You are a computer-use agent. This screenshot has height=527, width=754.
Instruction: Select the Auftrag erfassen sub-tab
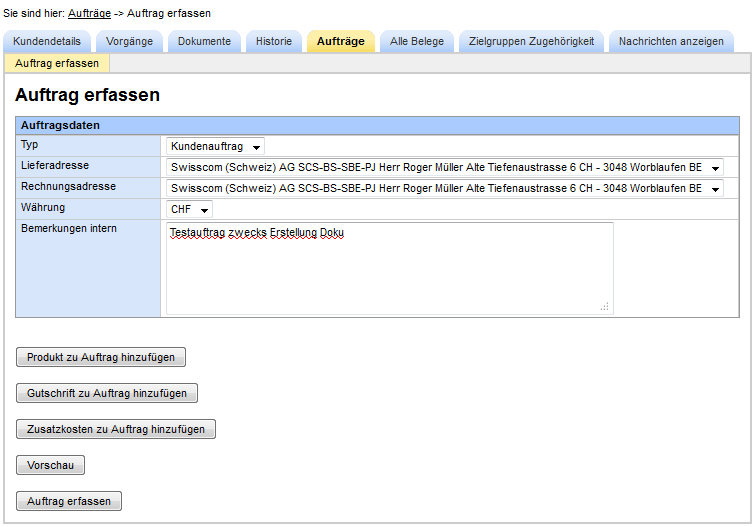[x=57, y=63]
